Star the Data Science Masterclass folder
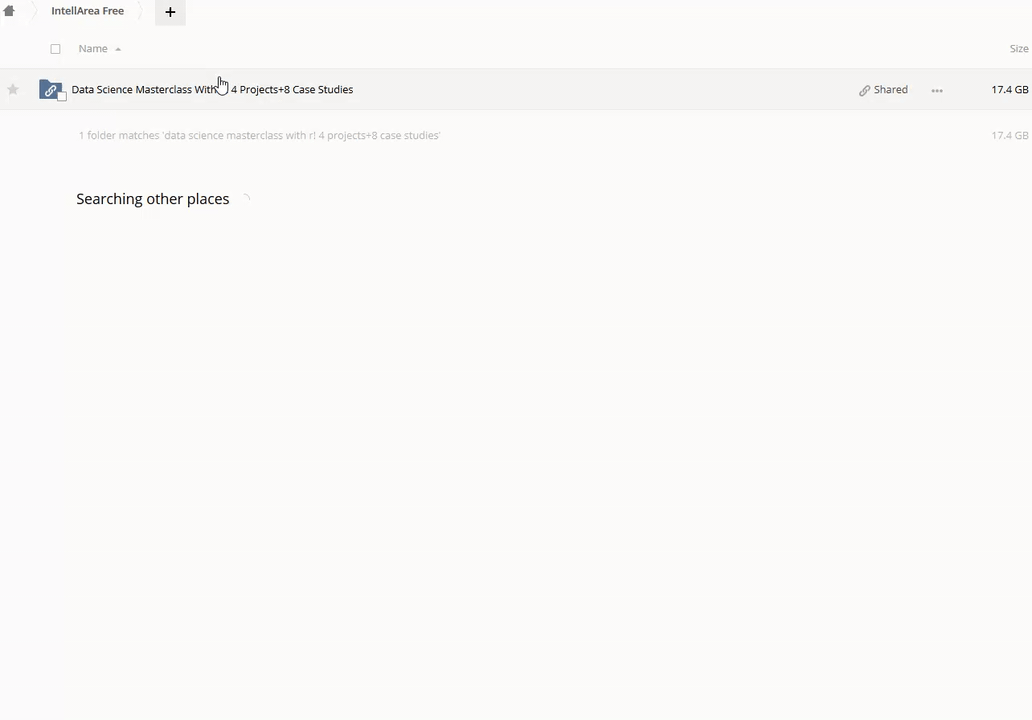The height and width of the screenshot is (720, 1032). click(x=13, y=89)
